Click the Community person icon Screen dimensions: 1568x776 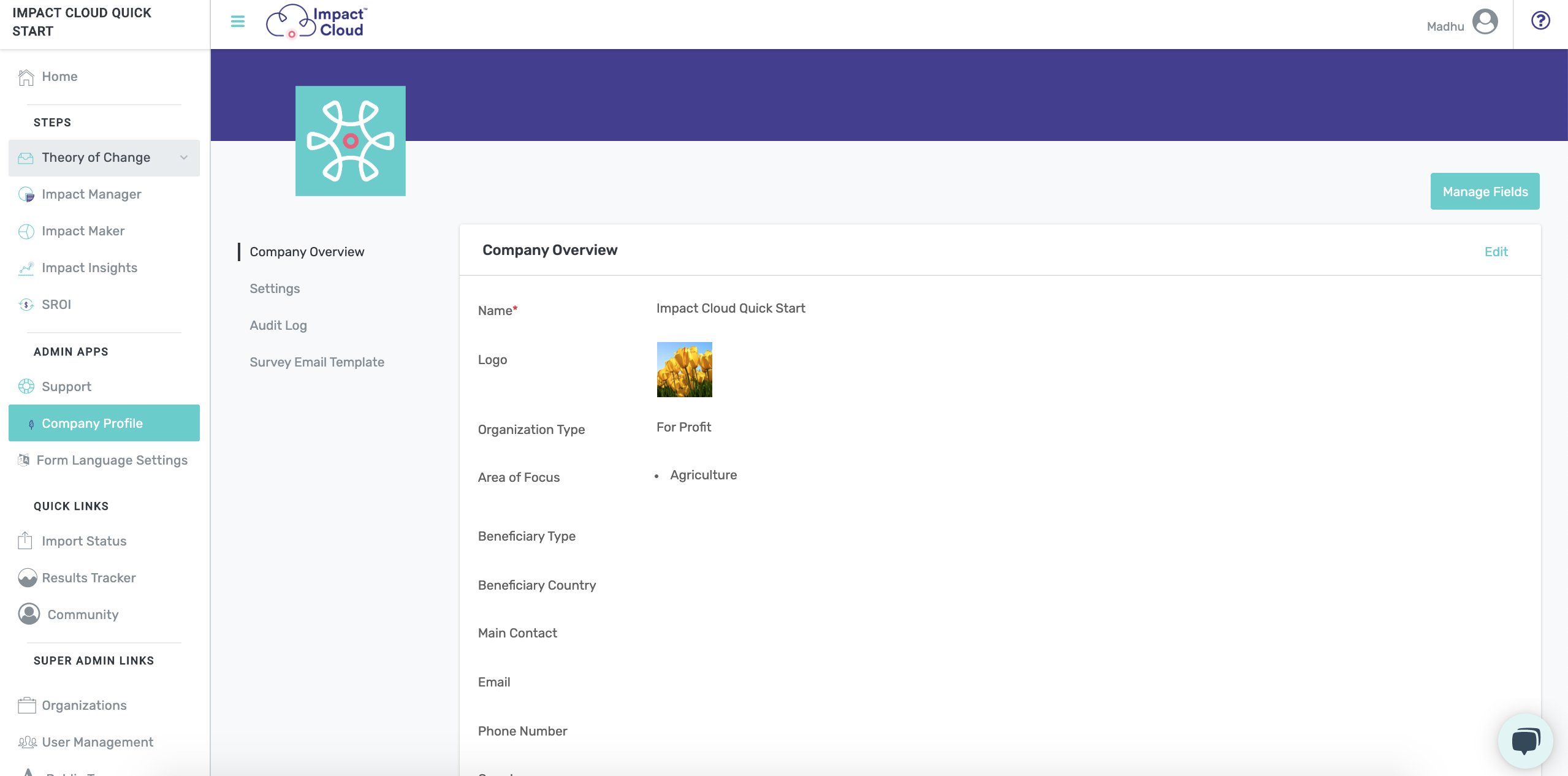pyautogui.click(x=29, y=614)
